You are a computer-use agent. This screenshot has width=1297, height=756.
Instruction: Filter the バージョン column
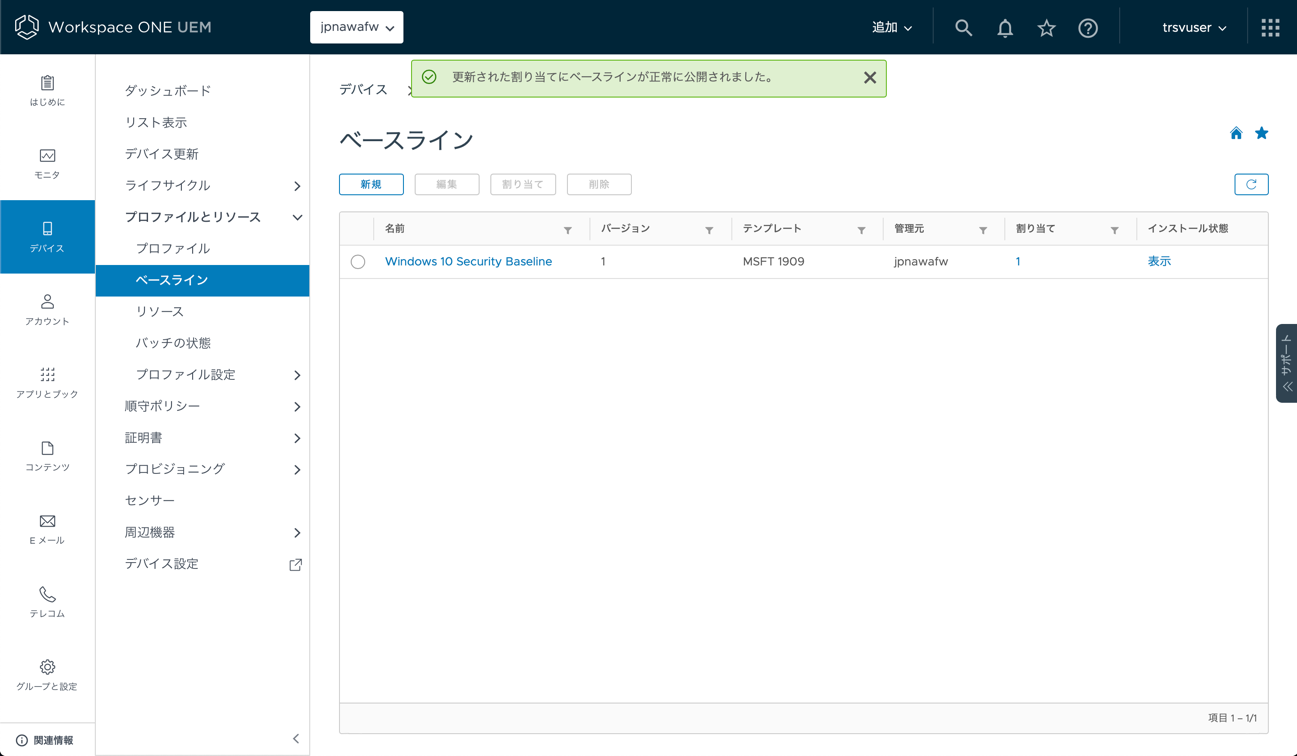click(709, 230)
